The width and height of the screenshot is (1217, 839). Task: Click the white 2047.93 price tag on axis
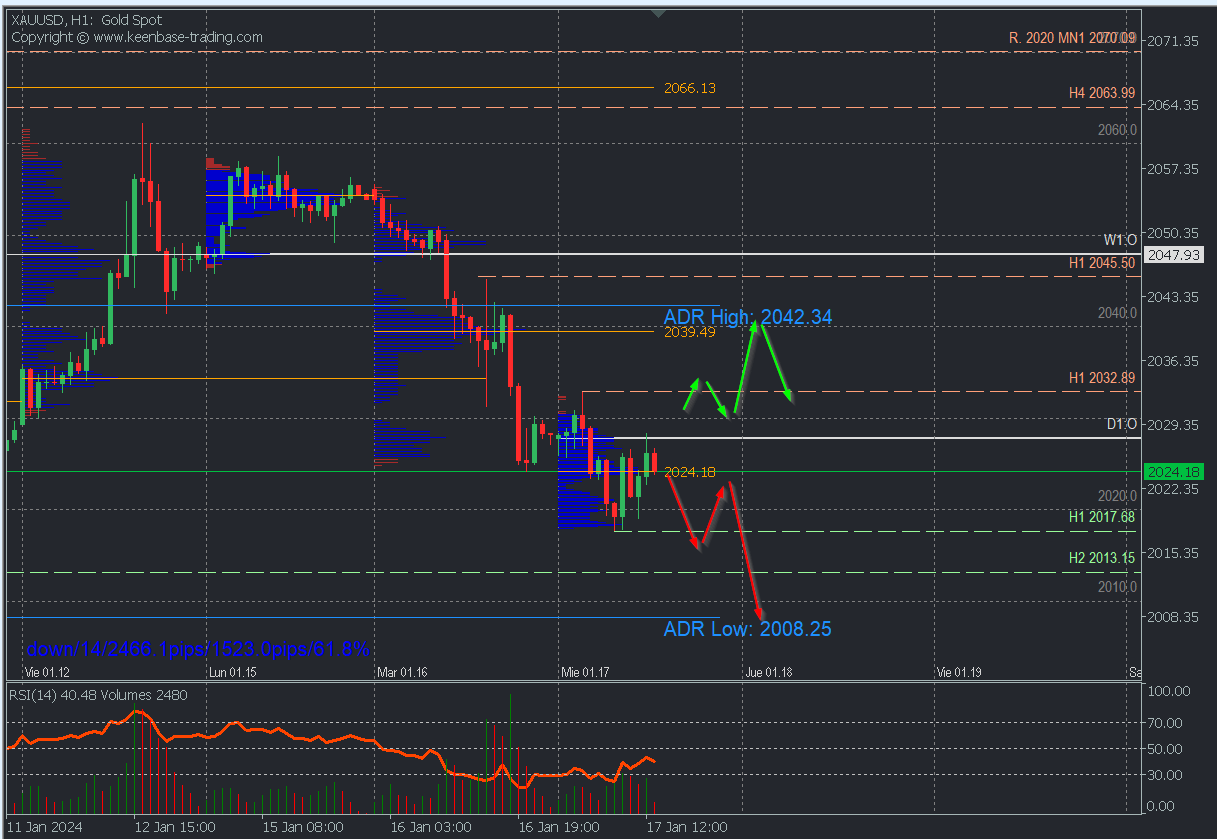1173,255
